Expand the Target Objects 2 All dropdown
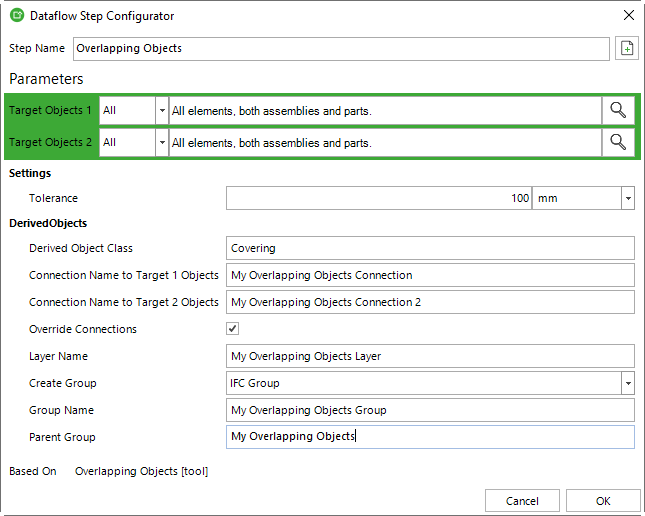 [162, 142]
